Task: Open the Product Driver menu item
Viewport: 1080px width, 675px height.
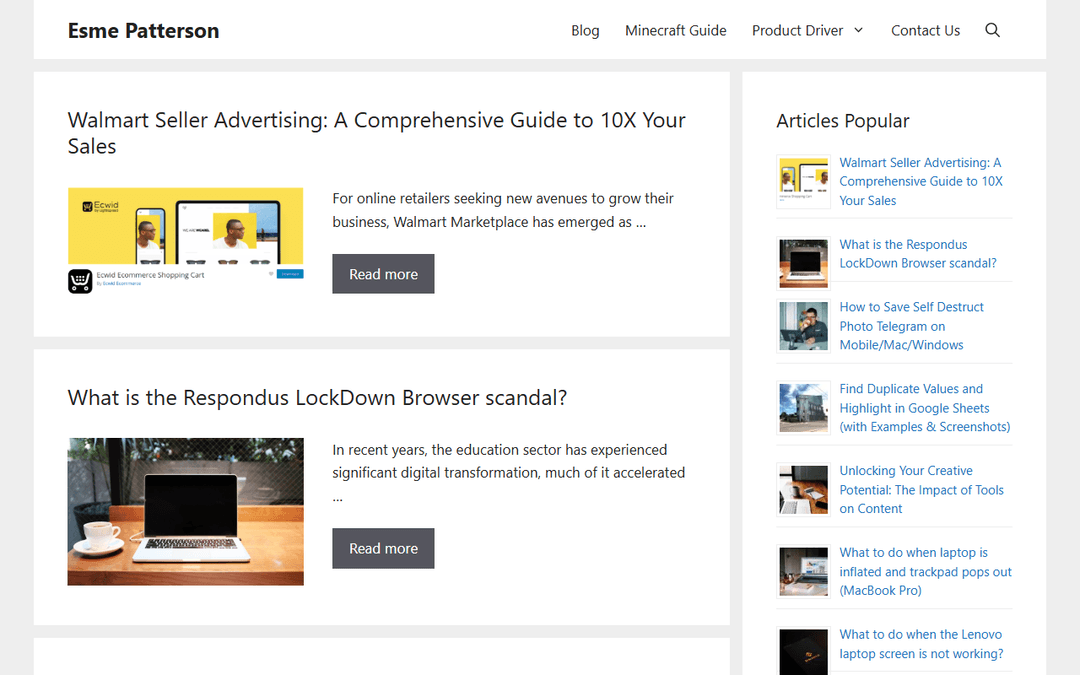Action: [x=797, y=30]
